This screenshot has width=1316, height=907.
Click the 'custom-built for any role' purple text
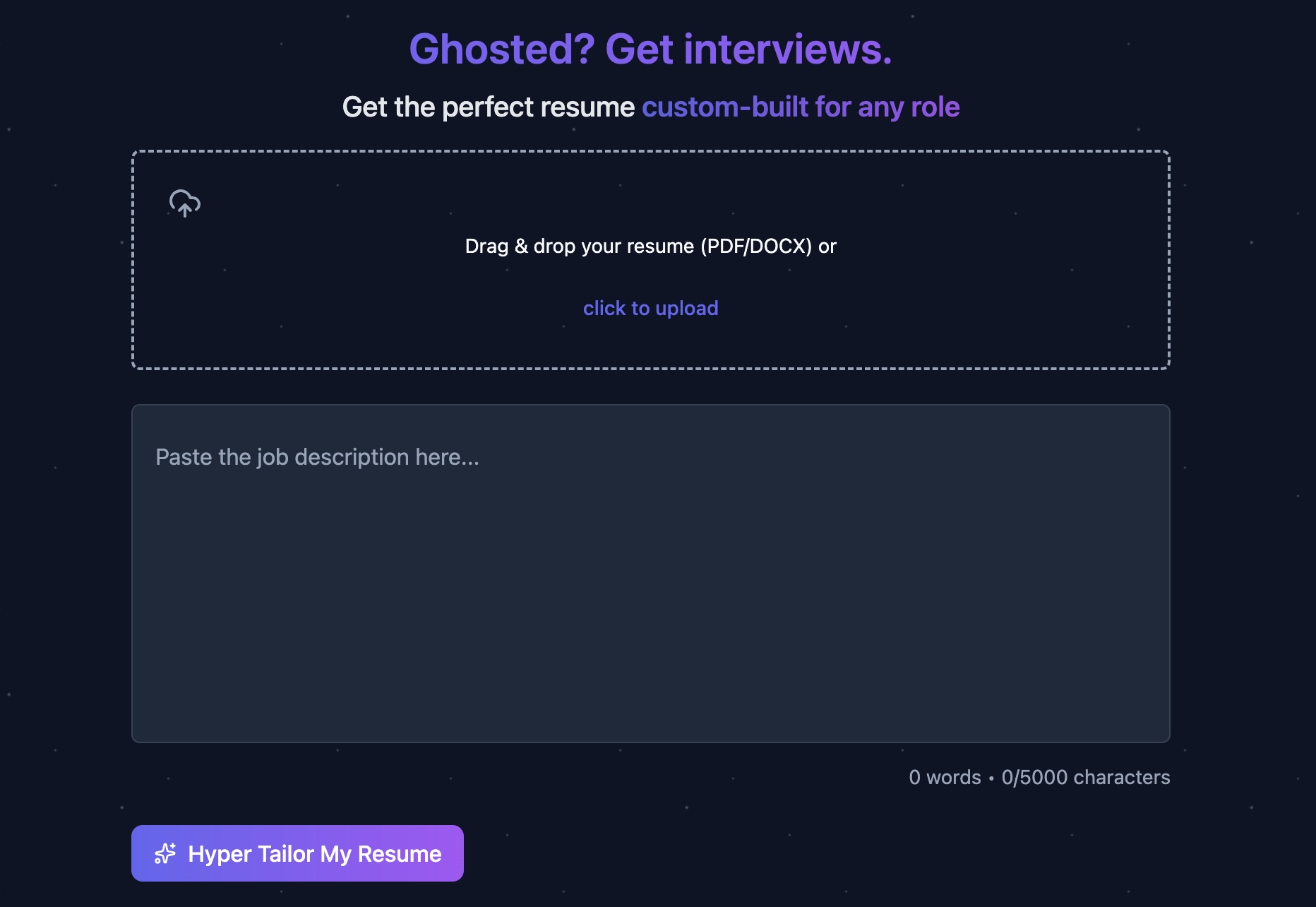800,107
